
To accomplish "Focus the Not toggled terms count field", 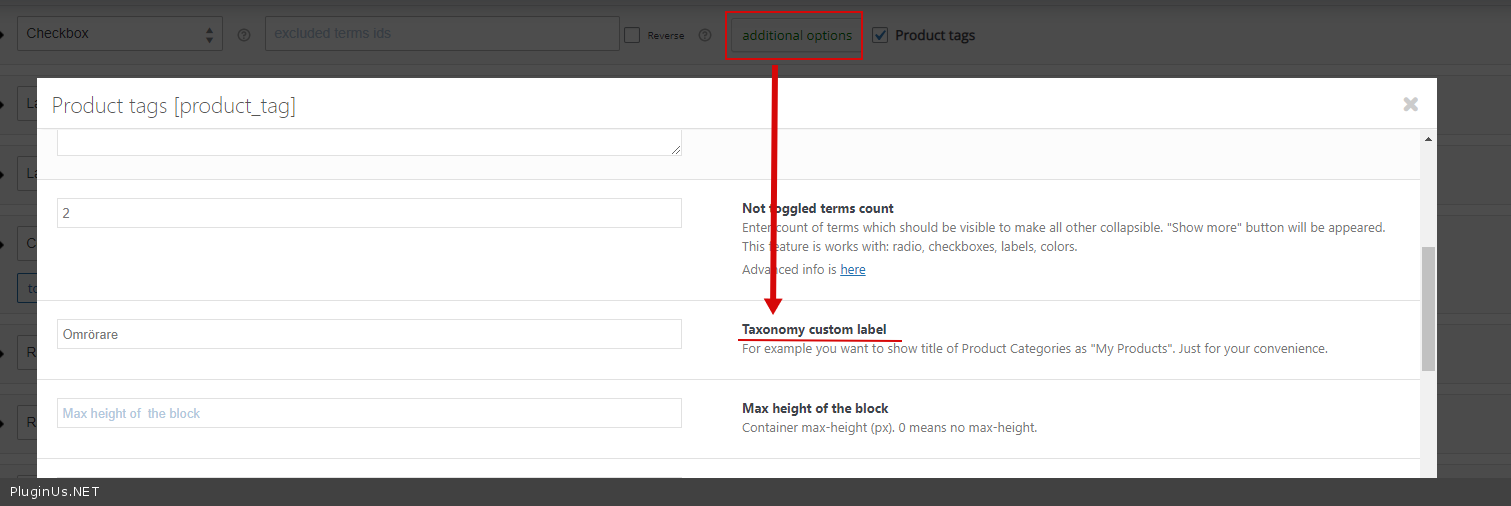I will [369, 213].
